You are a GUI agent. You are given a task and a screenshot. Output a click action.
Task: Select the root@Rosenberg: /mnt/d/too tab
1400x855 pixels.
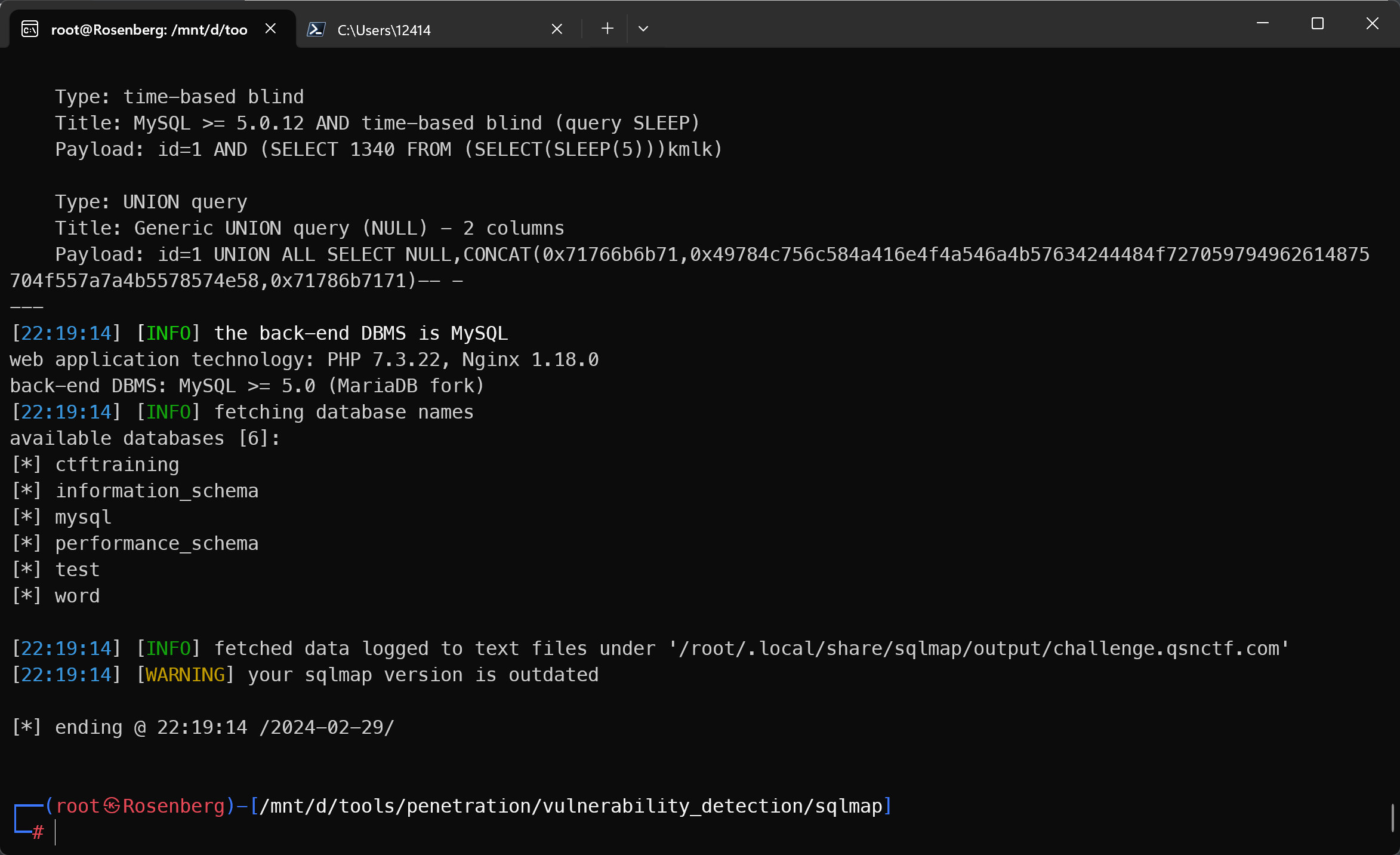(x=149, y=30)
